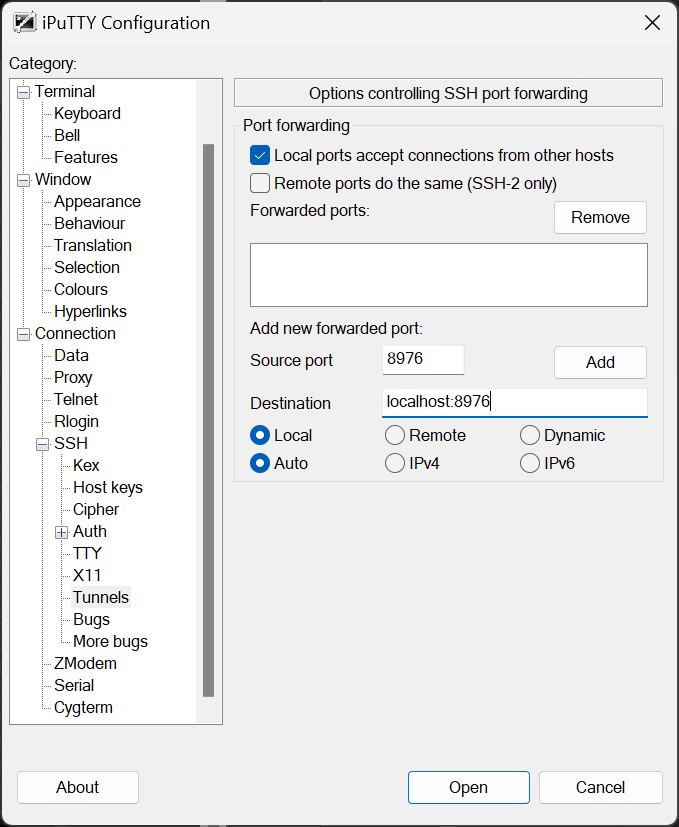Click the category tree scrollbar thumb

click(x=208, y=420)
